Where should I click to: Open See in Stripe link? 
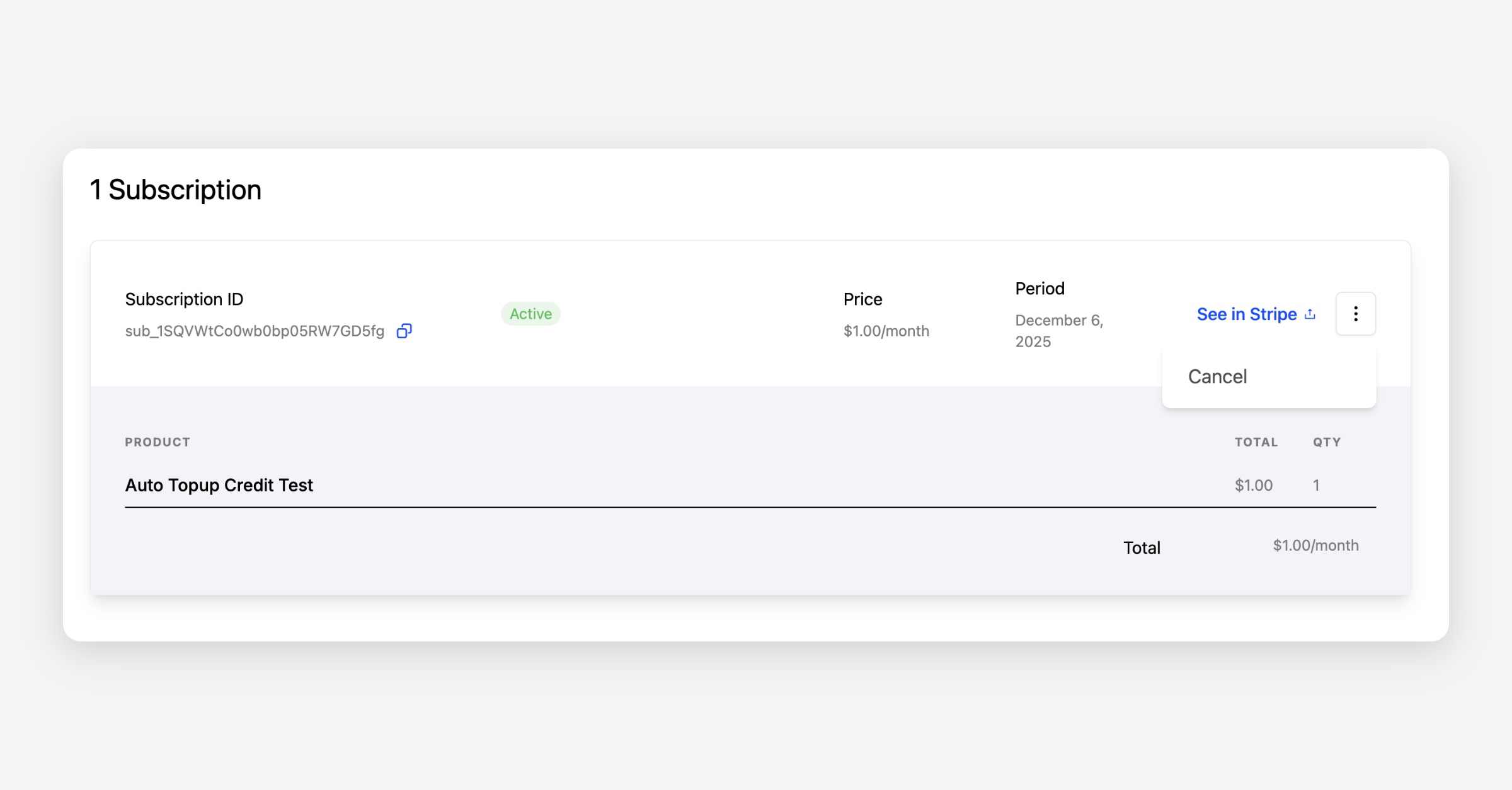pos(1246,314)
